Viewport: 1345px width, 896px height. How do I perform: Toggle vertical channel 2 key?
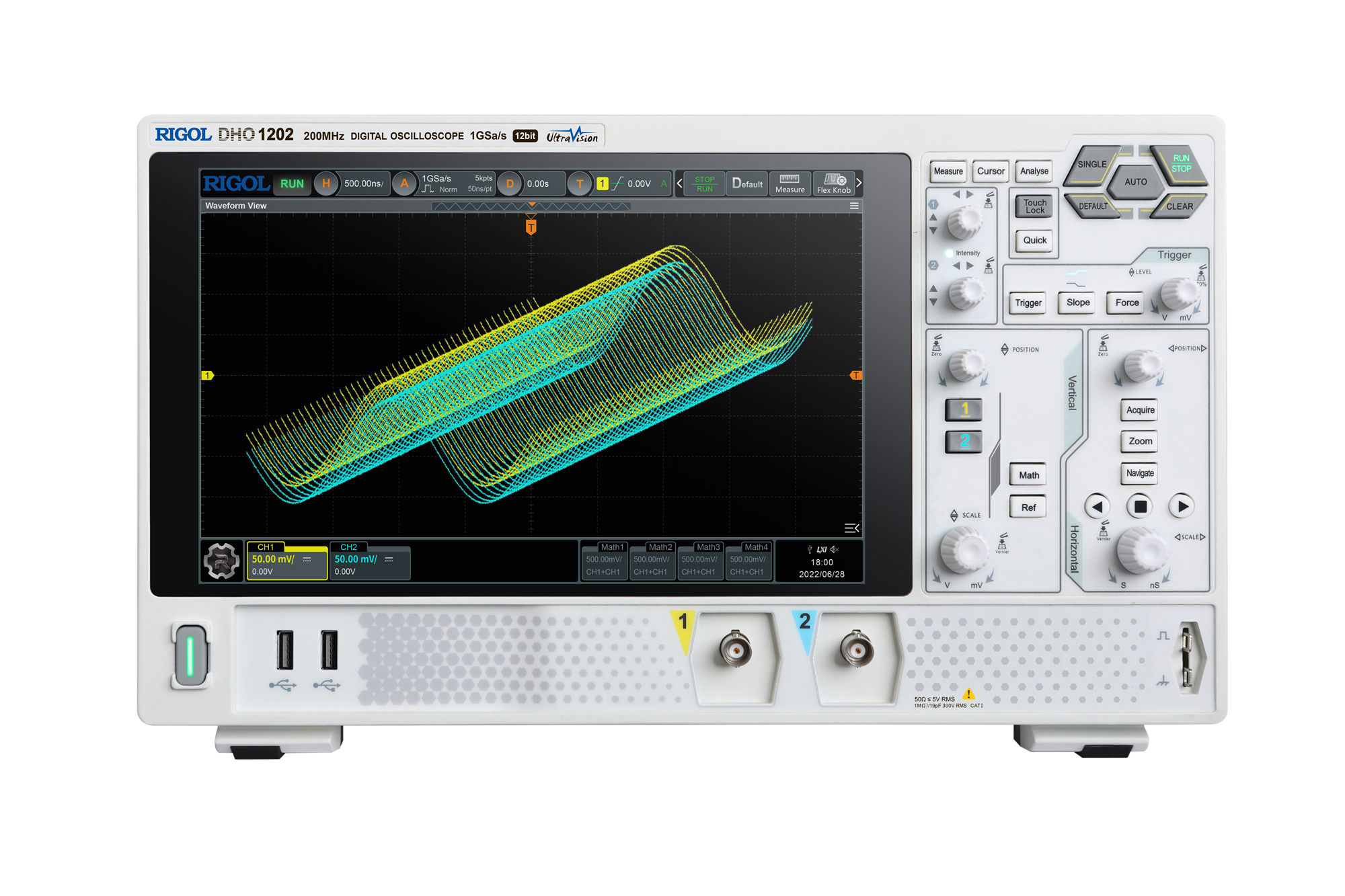tap(964, 442)
